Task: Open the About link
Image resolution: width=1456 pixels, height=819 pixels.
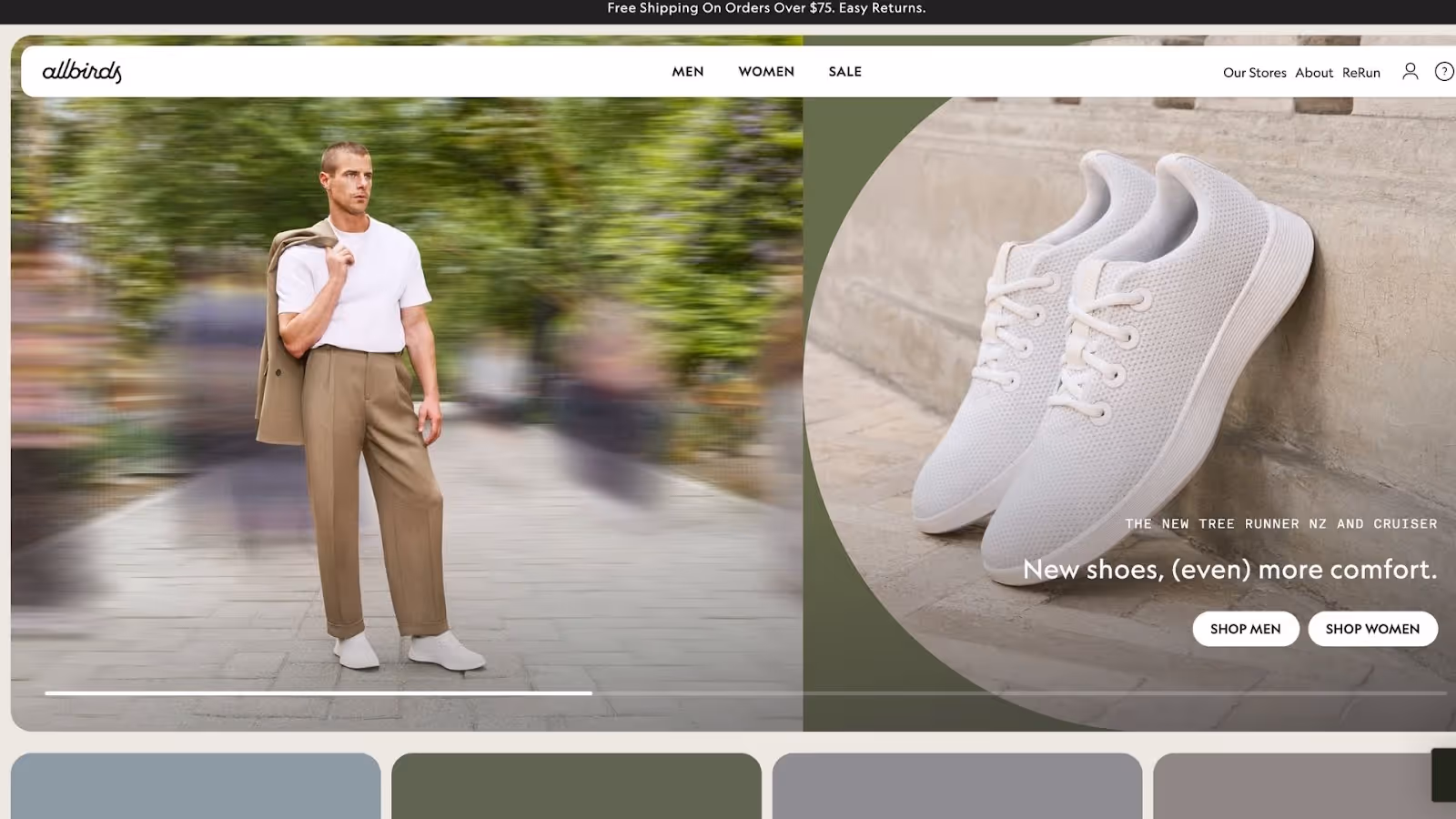Action: click(x=1314, y=73)
